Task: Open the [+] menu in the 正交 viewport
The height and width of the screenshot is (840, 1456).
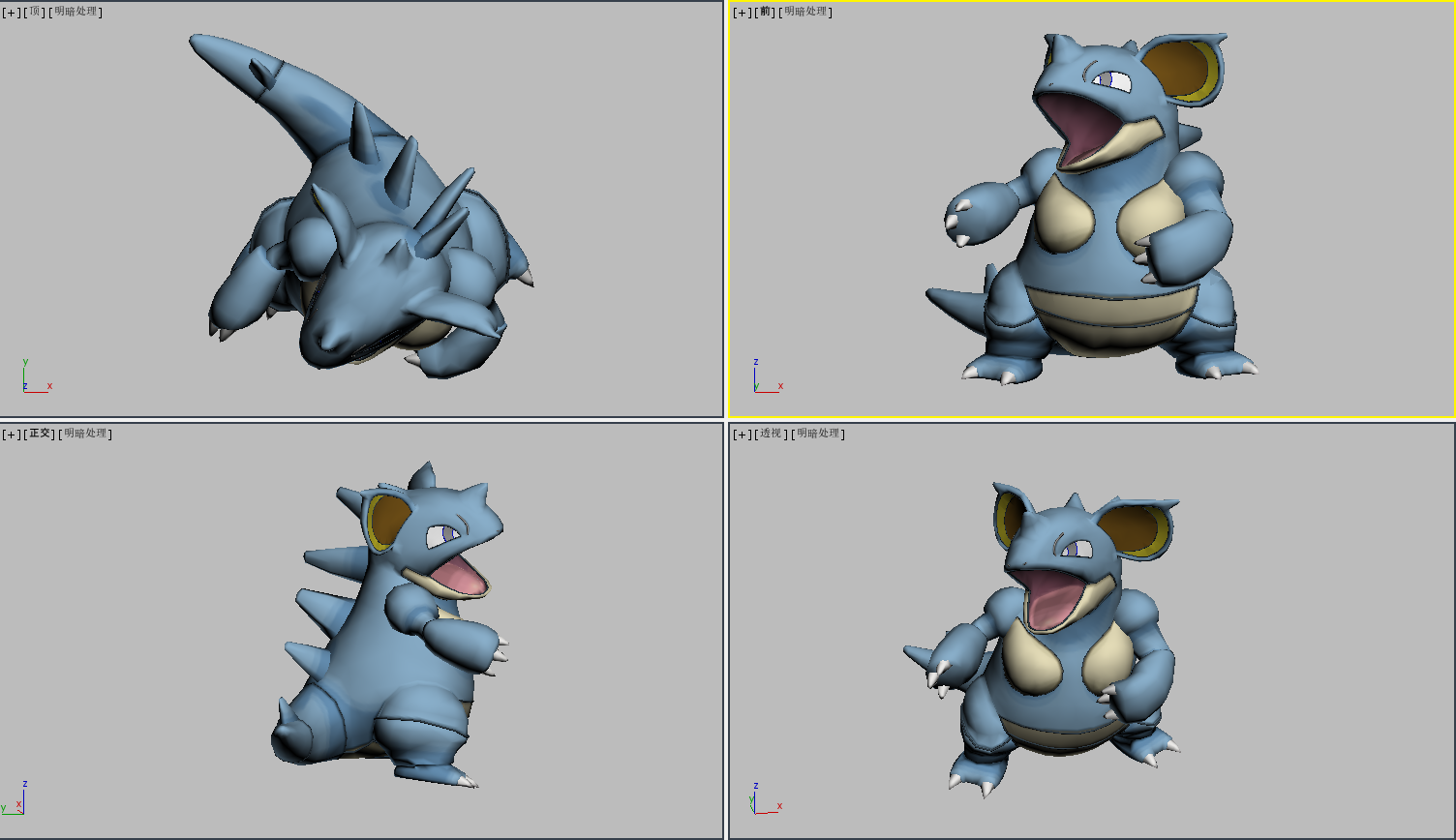Action: tap(12, 434)
